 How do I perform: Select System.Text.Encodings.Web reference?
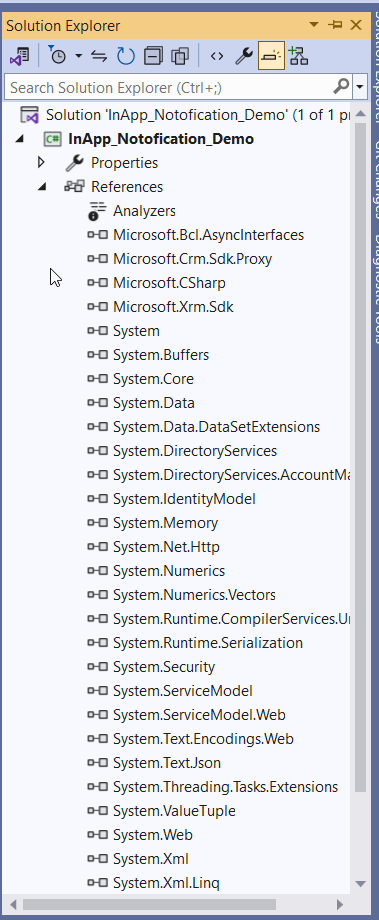[x=203, y=739]
